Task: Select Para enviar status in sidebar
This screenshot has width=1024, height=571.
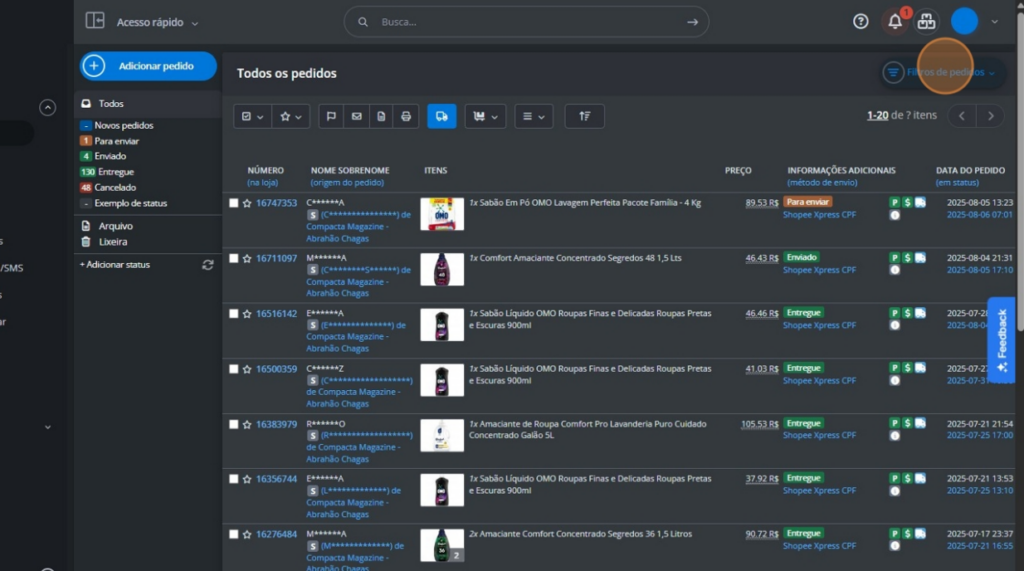Action: (x=116, y=141)
